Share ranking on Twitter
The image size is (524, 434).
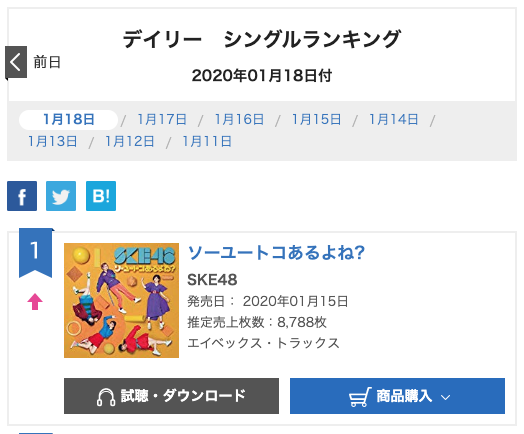[61, 196]
